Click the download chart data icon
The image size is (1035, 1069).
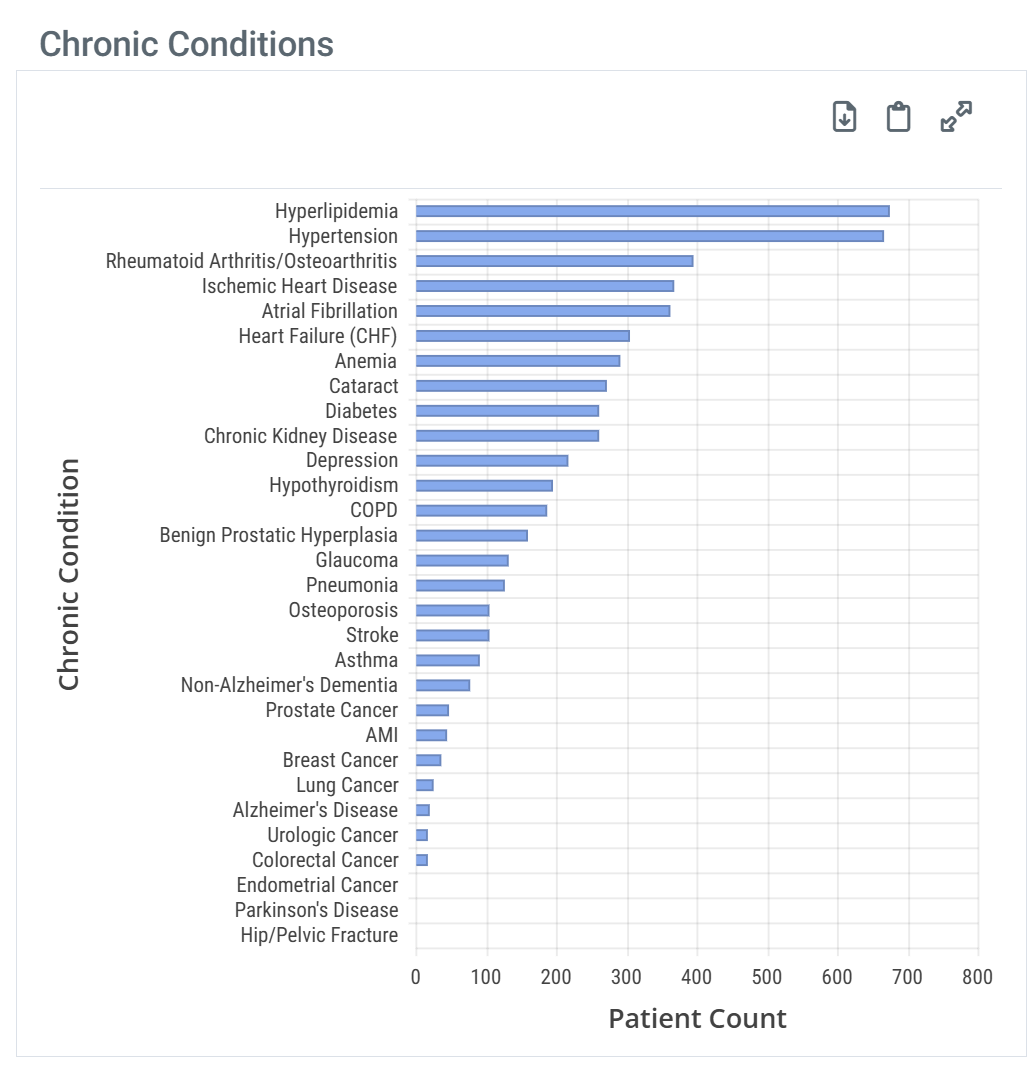(x=845, y=117)
